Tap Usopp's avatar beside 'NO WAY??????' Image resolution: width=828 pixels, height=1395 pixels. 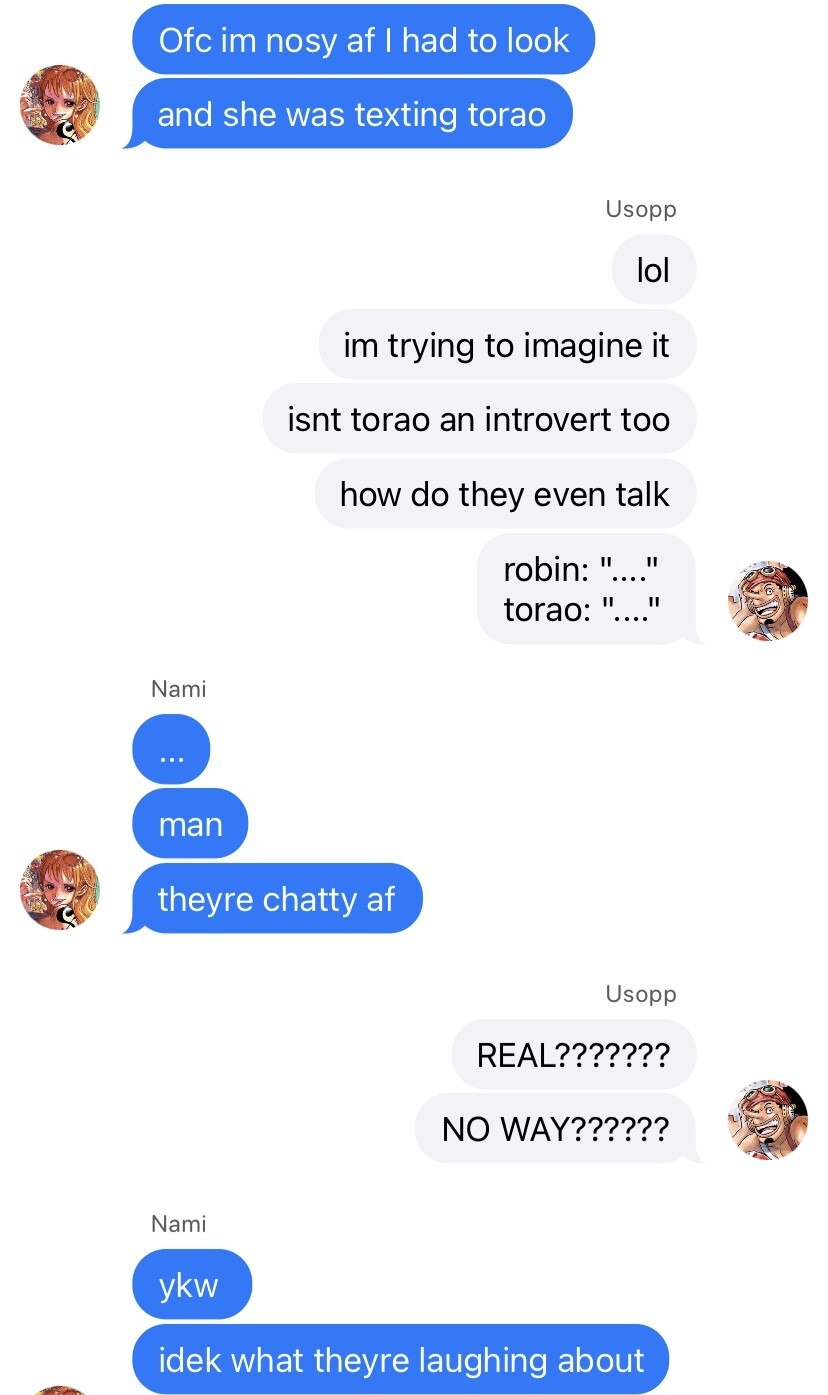(768, 1120)
